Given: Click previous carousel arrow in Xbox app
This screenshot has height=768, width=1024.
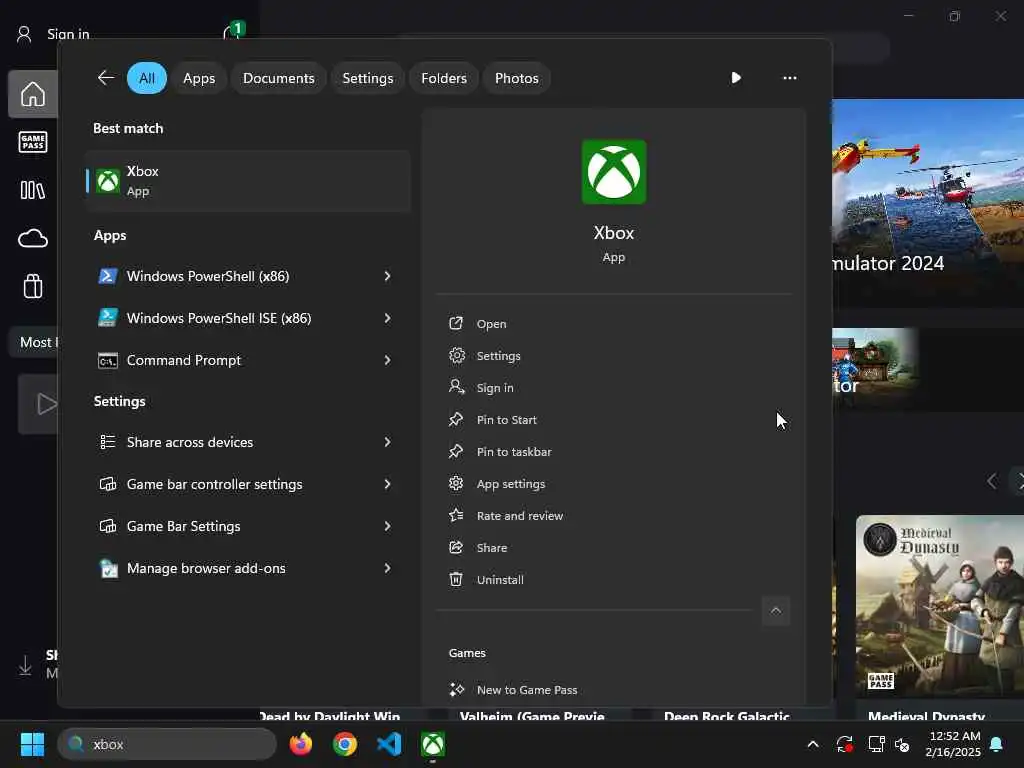Looking at the screenshot, I should click(x=991, y=481).
